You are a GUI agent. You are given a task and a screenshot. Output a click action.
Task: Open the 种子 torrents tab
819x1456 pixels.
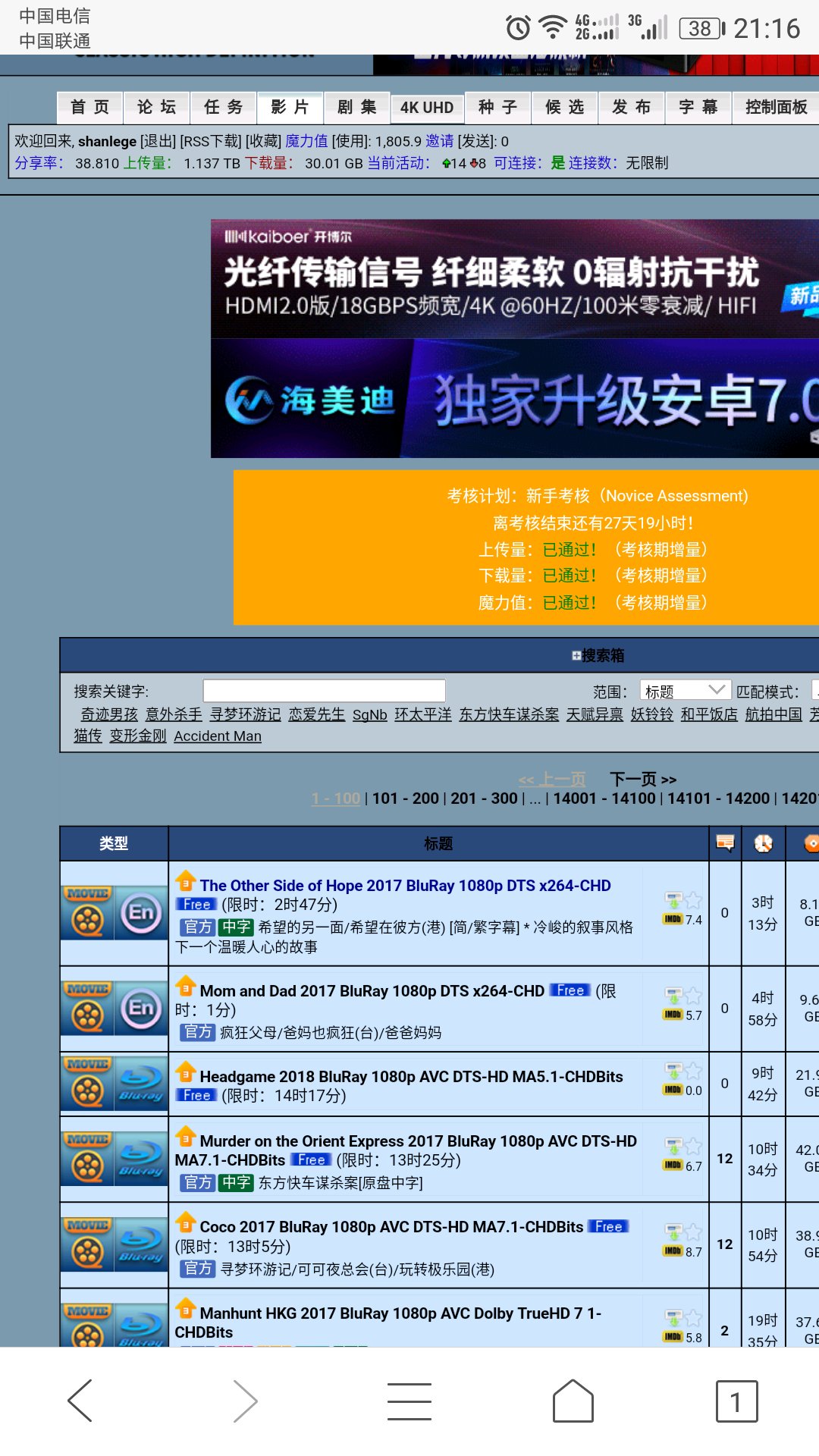(498, 108)
